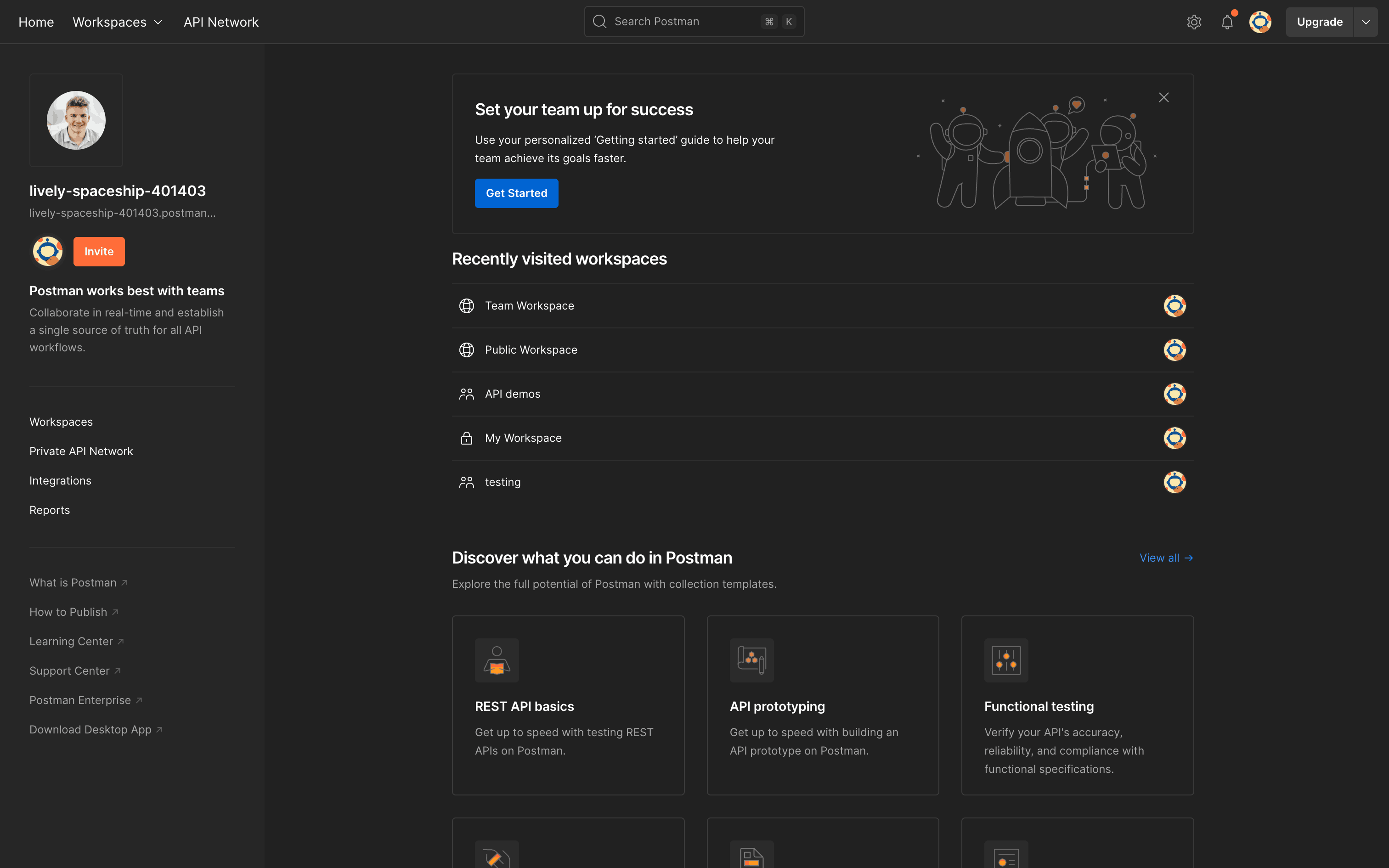Click the lock icon beside My Workspace

tap(467, 438)
